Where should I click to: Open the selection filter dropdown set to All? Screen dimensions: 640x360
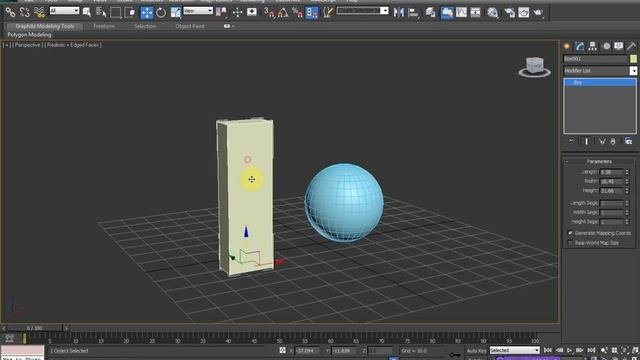[x=64, y=11]
